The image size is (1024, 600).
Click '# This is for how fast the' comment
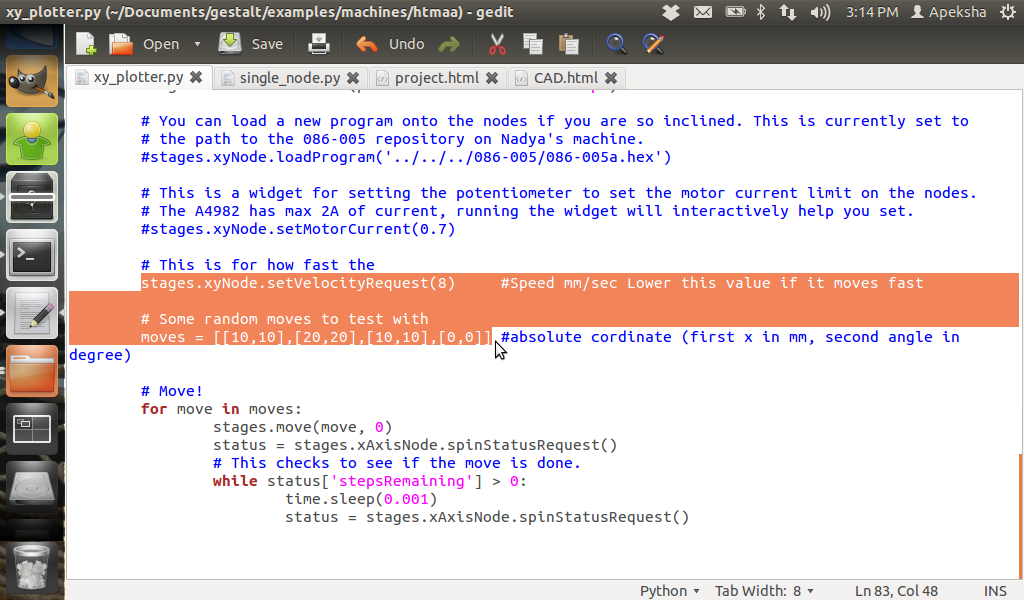pos(257,265)
